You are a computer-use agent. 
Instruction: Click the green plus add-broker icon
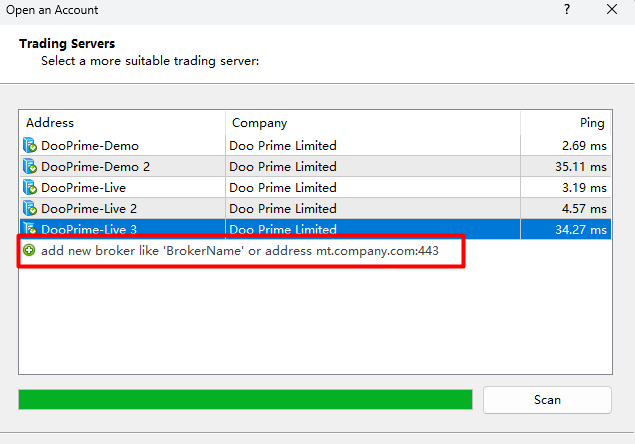point(29,251)
